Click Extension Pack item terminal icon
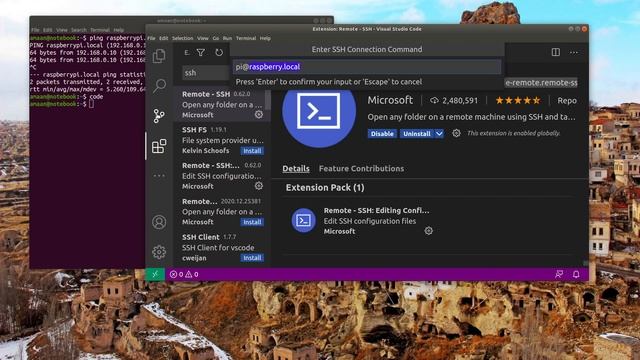640x360 pixels. tap(303, 220)
